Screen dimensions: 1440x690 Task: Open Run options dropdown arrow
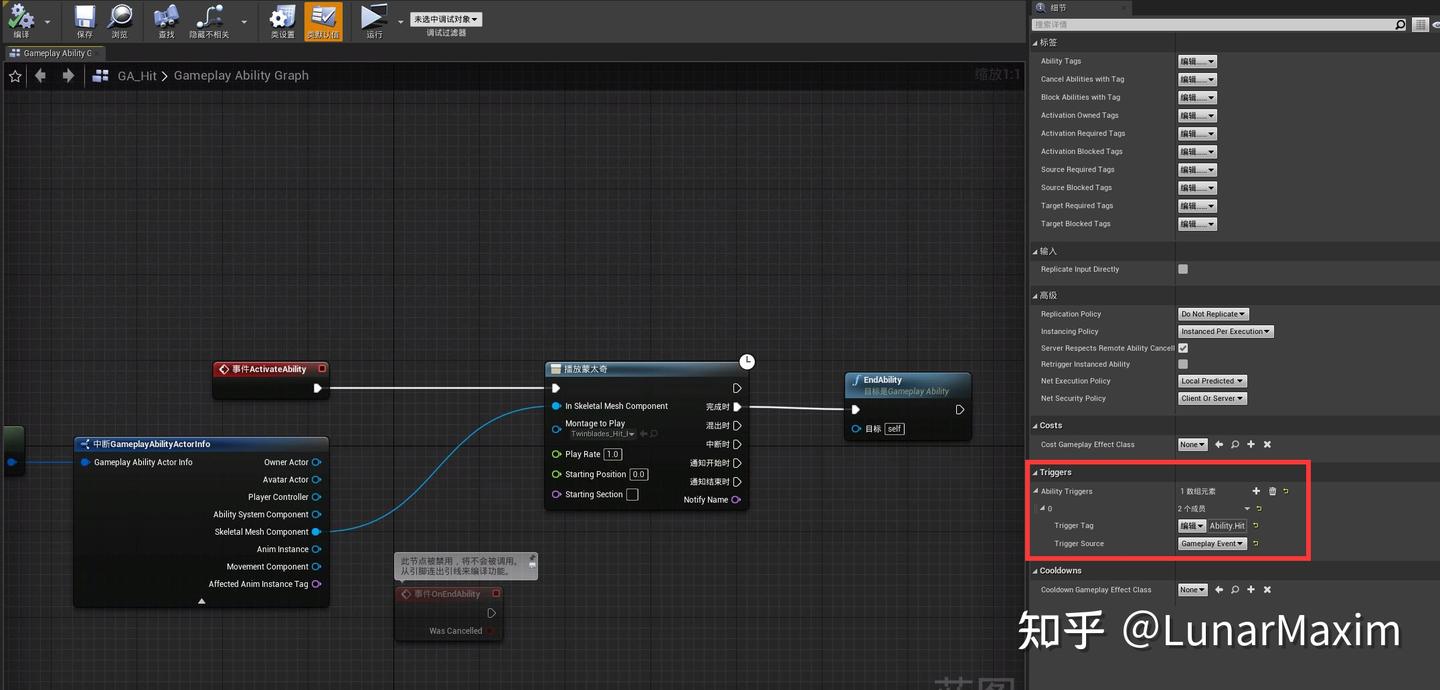click(401, 22)
